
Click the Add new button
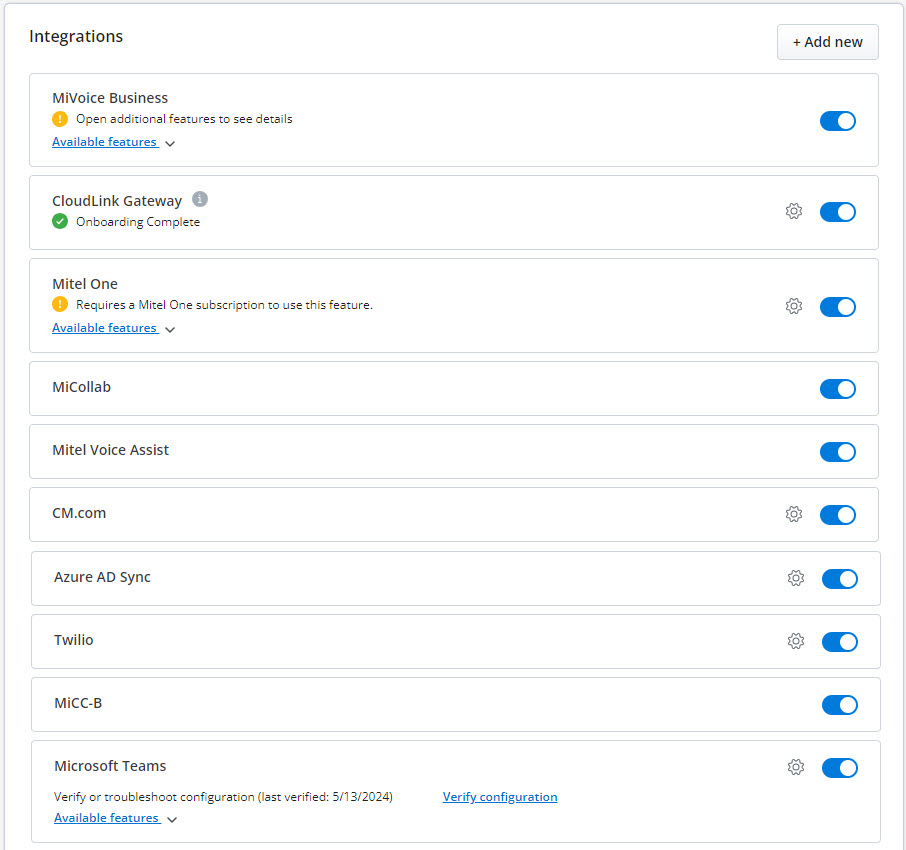[827, 42]
